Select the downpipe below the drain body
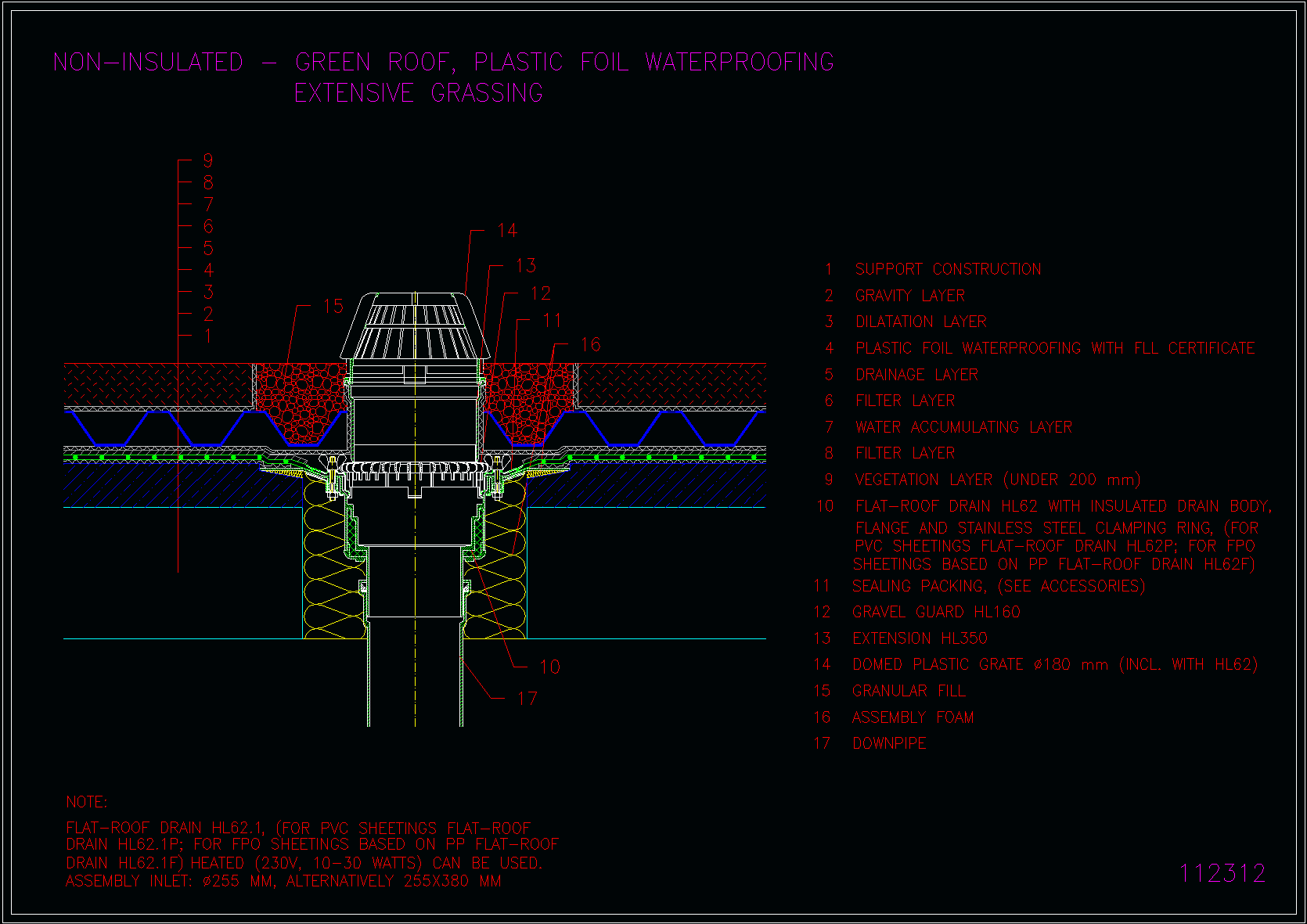Screen dimensions: 1307x924 (x=416, y=674)
